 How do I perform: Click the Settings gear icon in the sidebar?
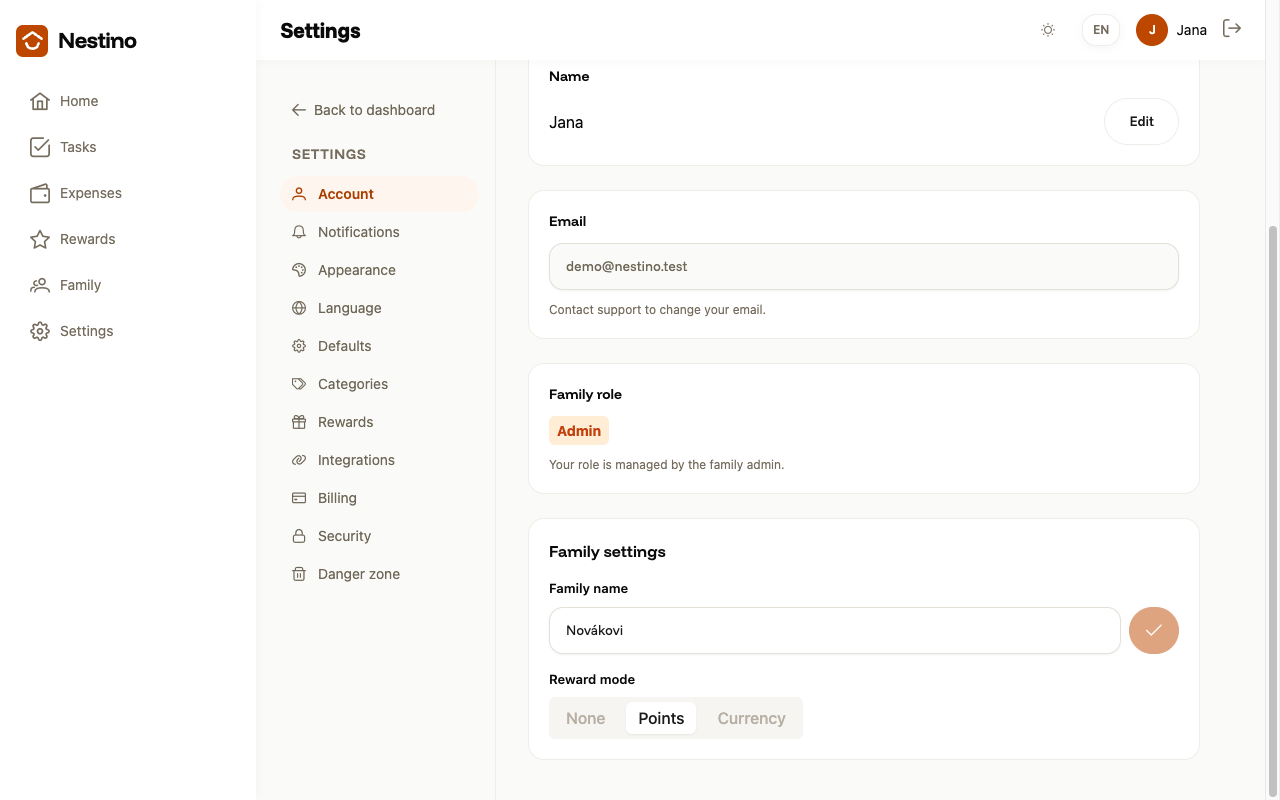40,331
